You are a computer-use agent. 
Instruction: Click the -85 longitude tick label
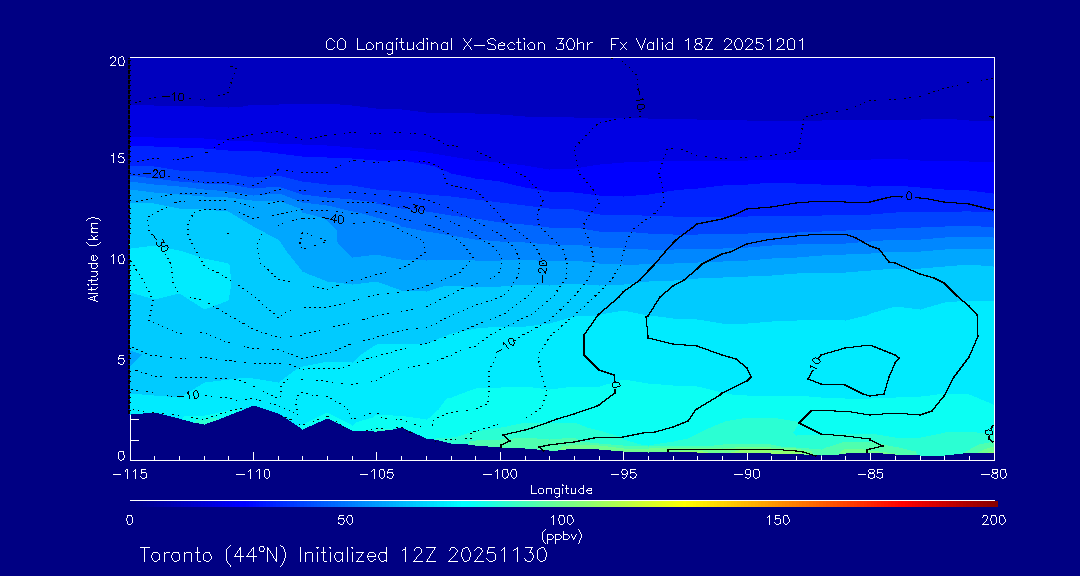(x=871, y=474)
